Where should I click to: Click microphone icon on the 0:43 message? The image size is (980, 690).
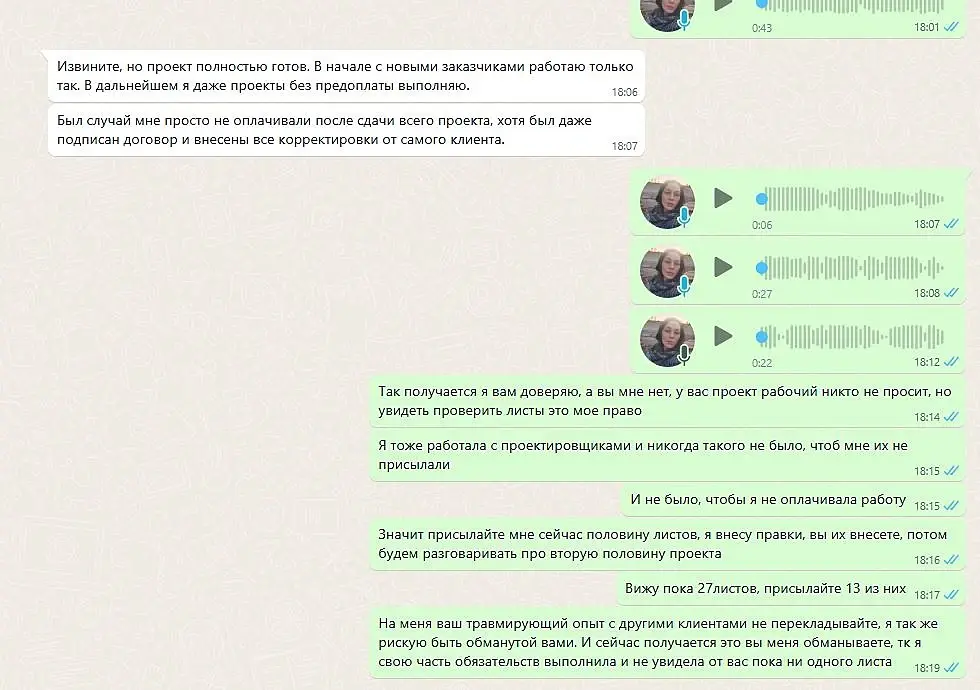pos(684,19)
